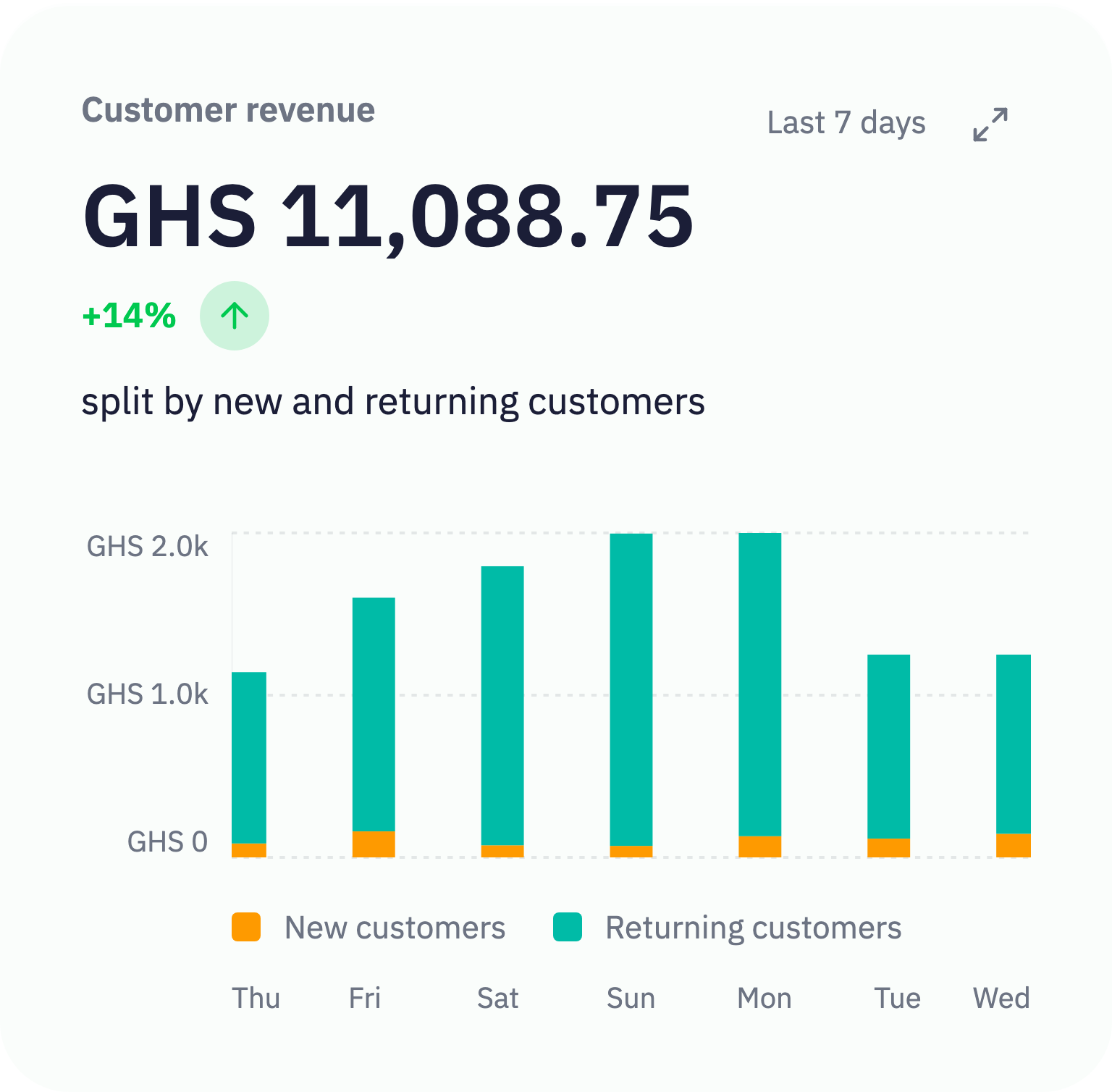1112x1092 pixels.
Task: Click the green upward trend arrow icon
Action: tap(235, 316)
